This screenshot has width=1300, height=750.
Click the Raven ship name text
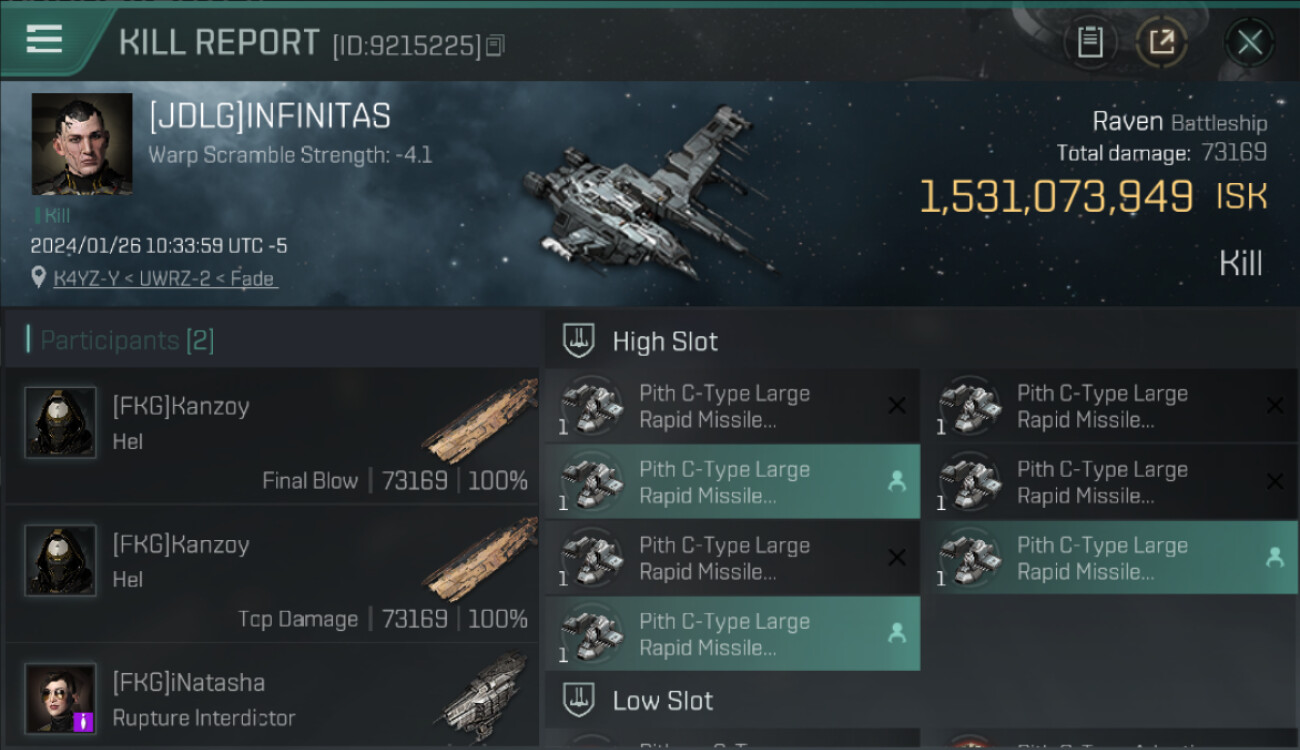click(x=1127, y=122)
